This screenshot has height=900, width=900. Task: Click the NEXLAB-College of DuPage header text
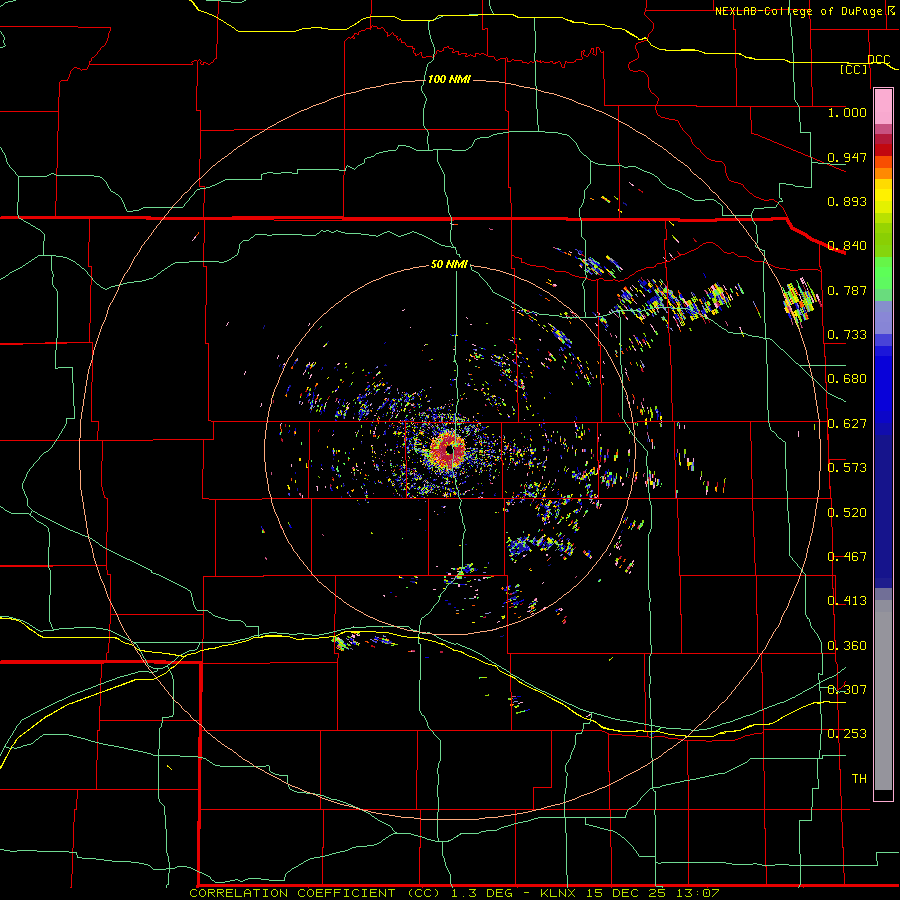798,11
